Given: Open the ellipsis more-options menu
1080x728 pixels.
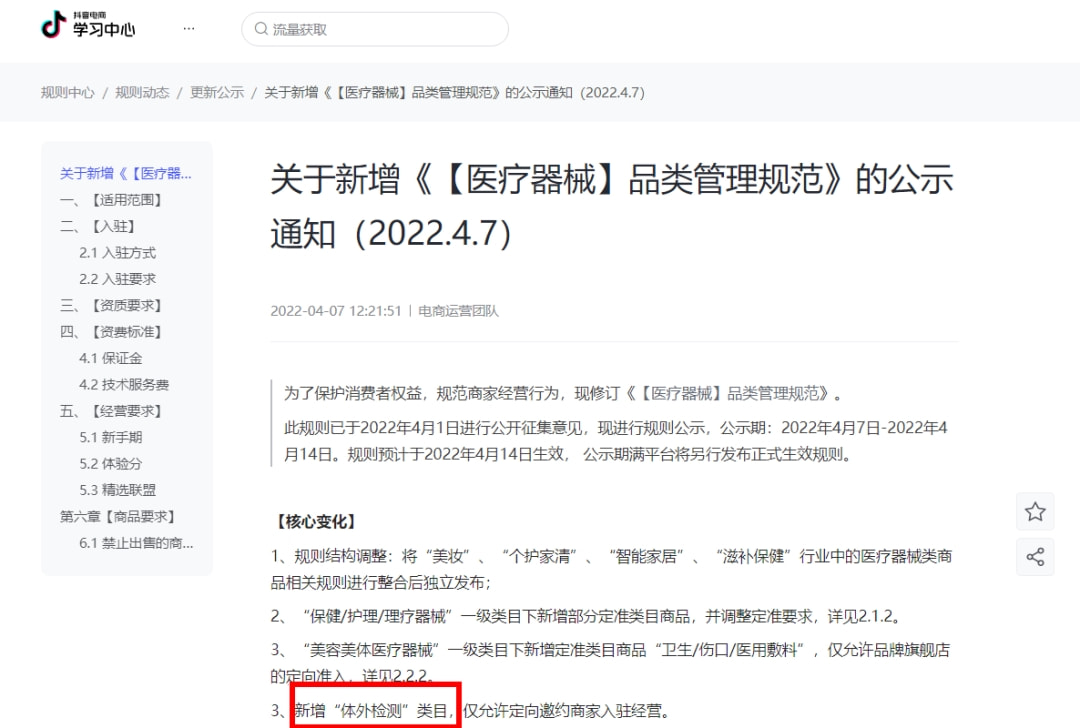Looking at the screenshot, I should coord(189,28).
